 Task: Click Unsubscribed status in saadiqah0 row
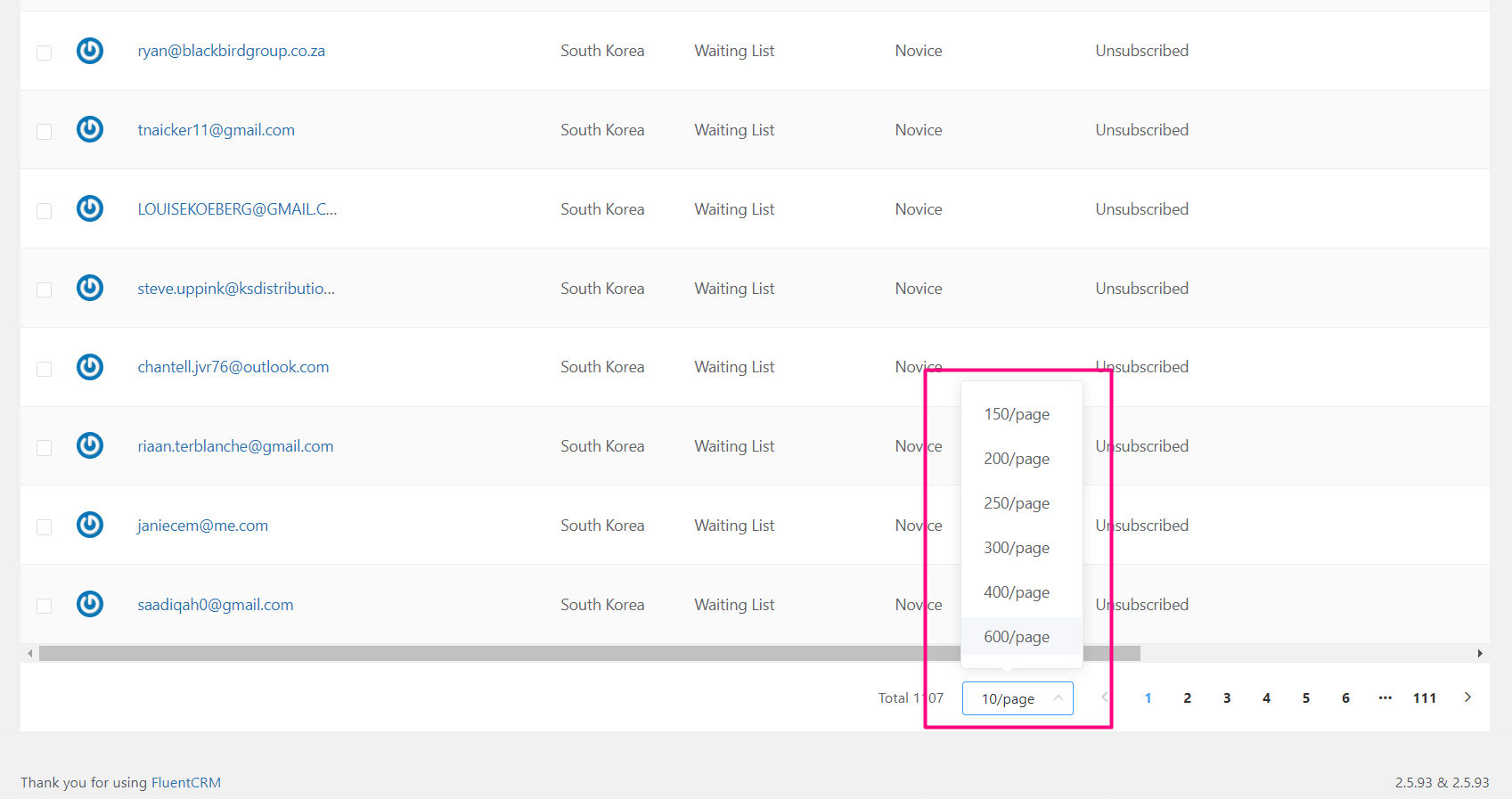point(1141,605)
